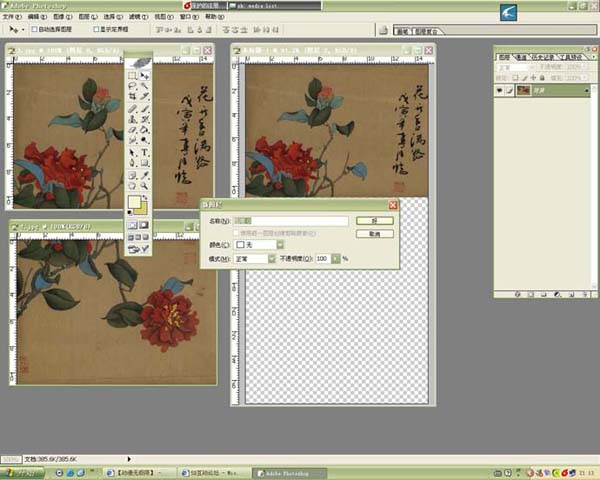Click the Windows Start button
Image resolution: width=600 pixels, height=480 pixels.
tap(22, 473)
